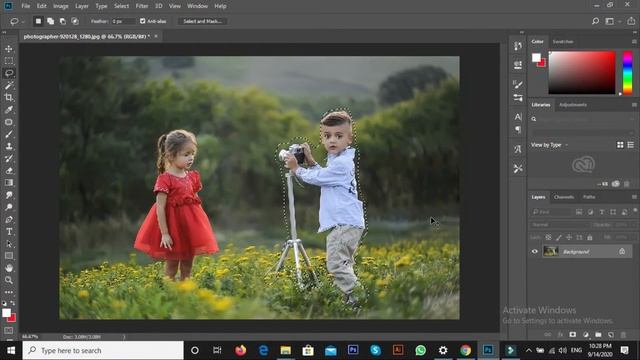Select the Gradient tool

[9, 183]
